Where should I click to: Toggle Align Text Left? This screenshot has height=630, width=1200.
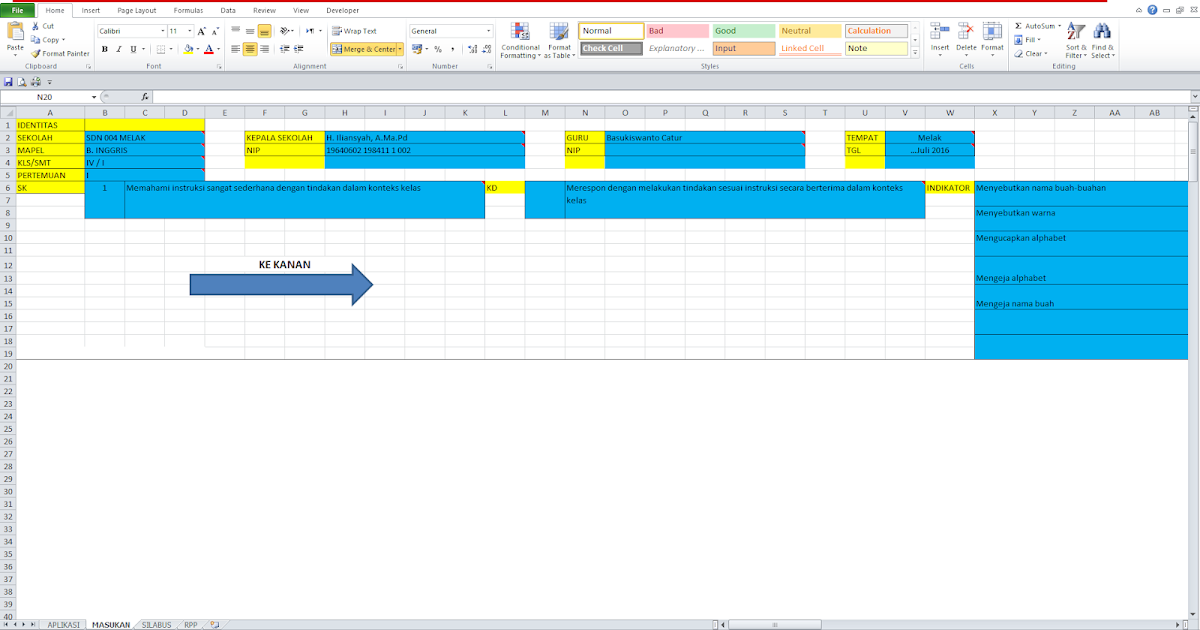[x=236, y=48]
